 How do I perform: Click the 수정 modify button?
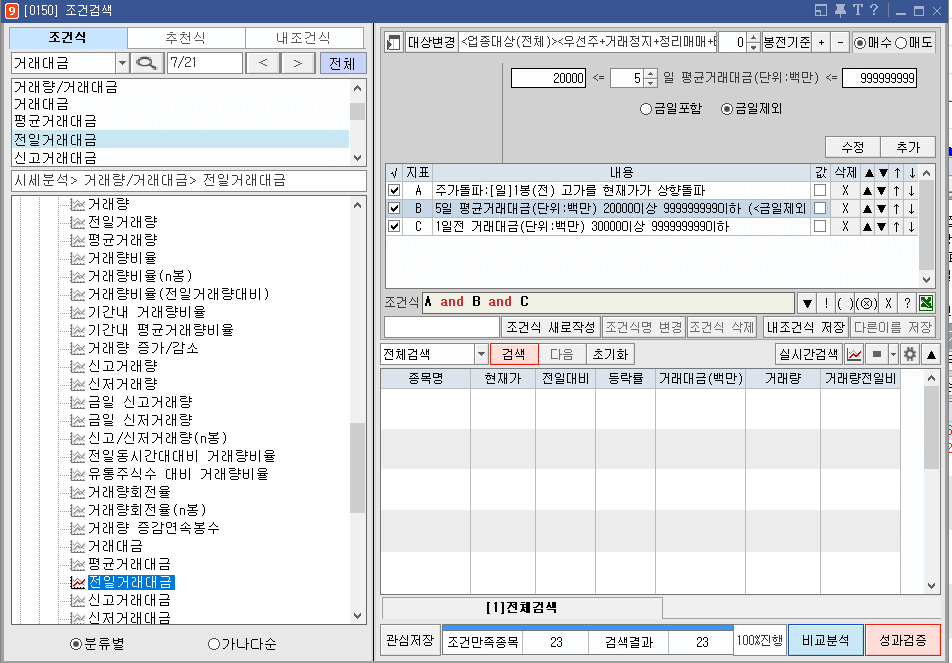point(853,148)
